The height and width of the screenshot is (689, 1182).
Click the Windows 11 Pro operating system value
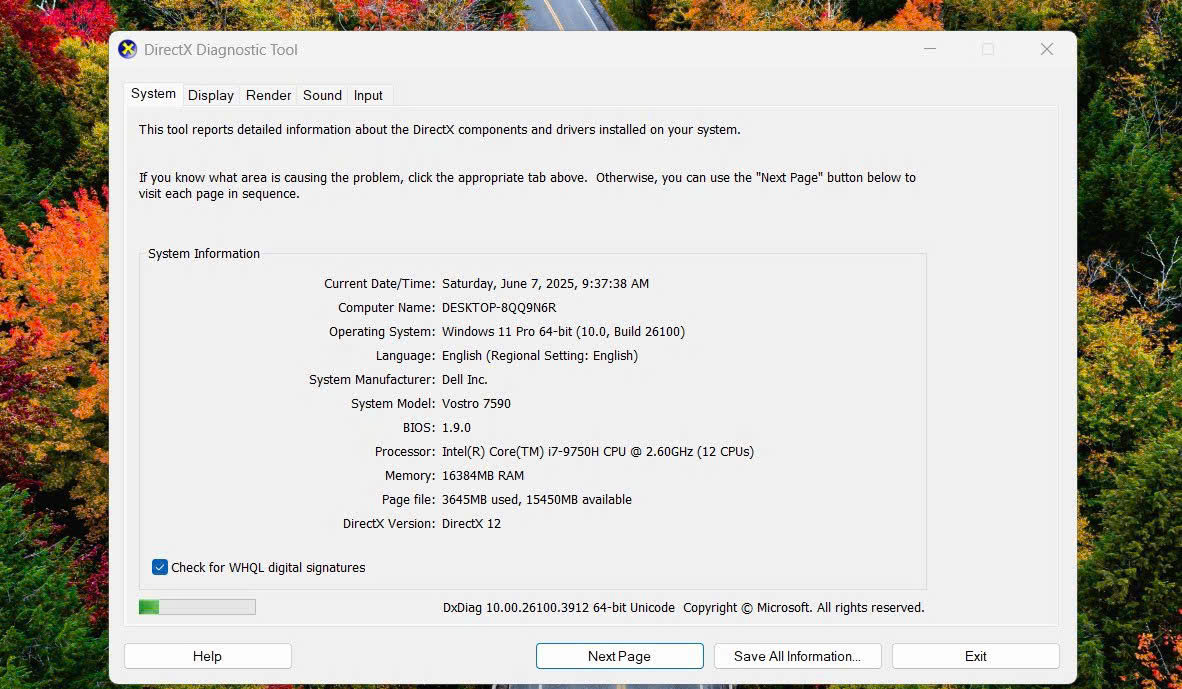tap(563, 332)
